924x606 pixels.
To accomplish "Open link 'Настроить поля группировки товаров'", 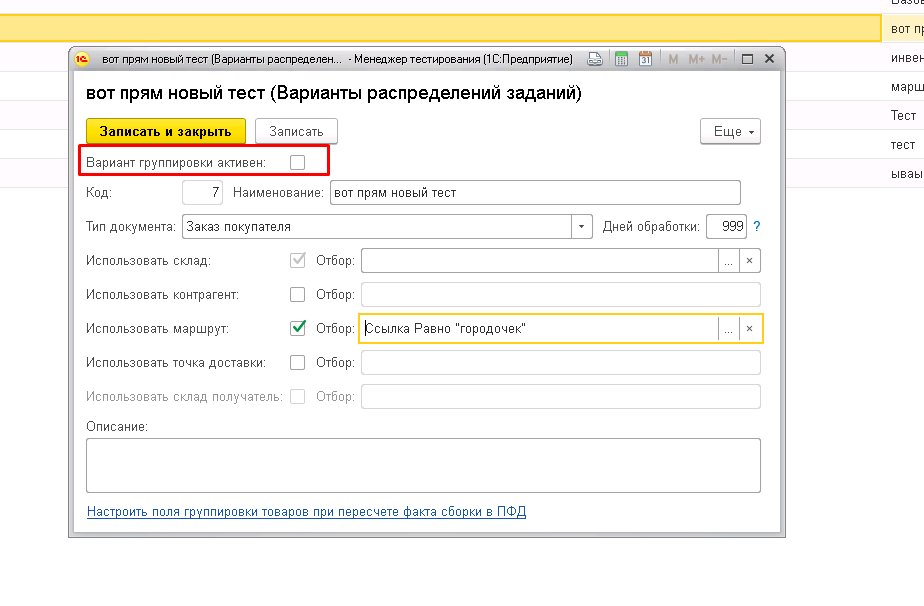I will point(306,512).
